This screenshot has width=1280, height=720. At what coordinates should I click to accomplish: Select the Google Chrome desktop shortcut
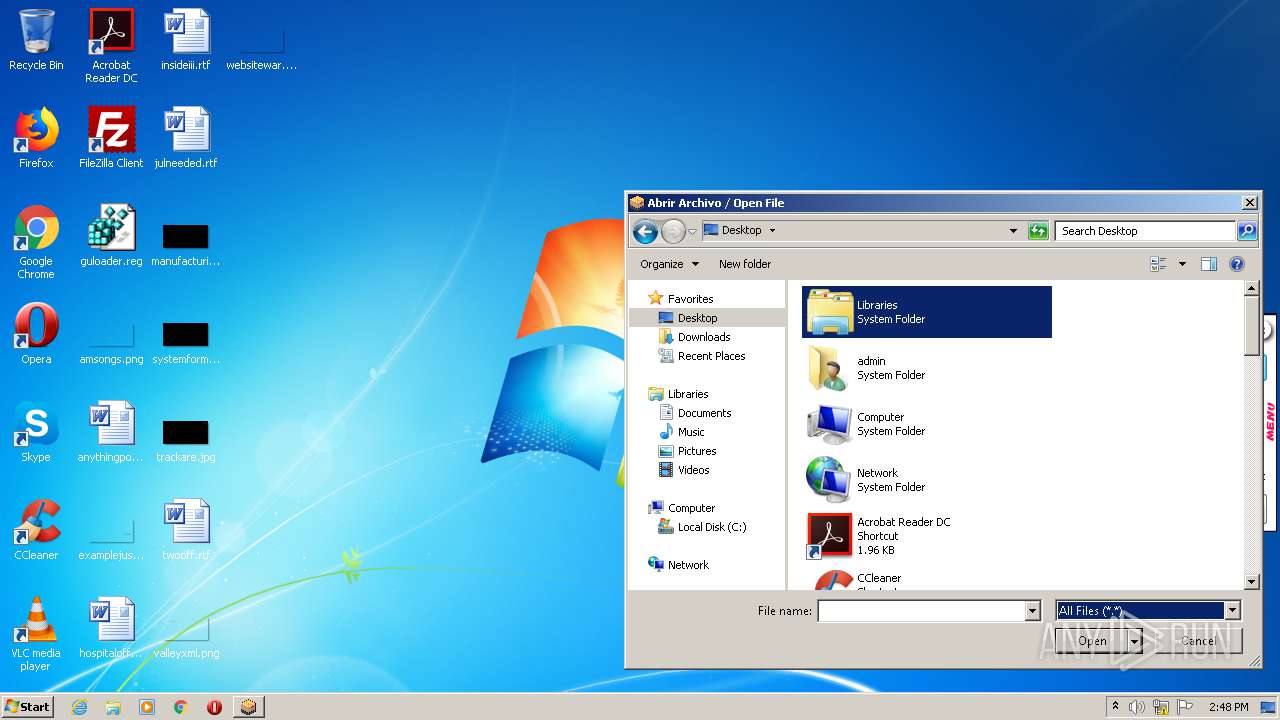coord(36,243)
